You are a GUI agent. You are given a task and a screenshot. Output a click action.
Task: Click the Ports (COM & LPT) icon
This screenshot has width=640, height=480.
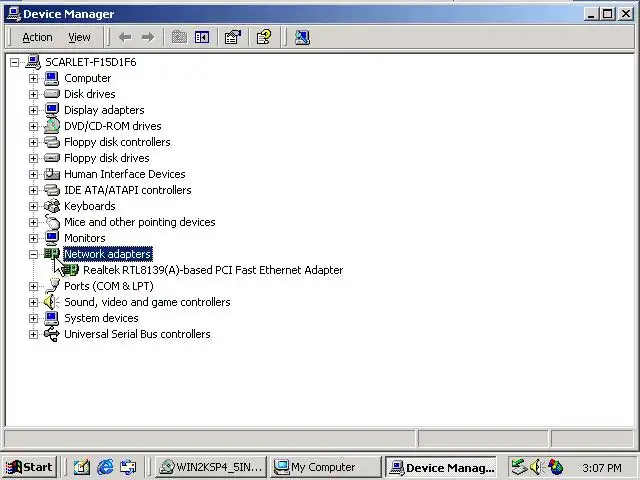click(x=52, y=286)
